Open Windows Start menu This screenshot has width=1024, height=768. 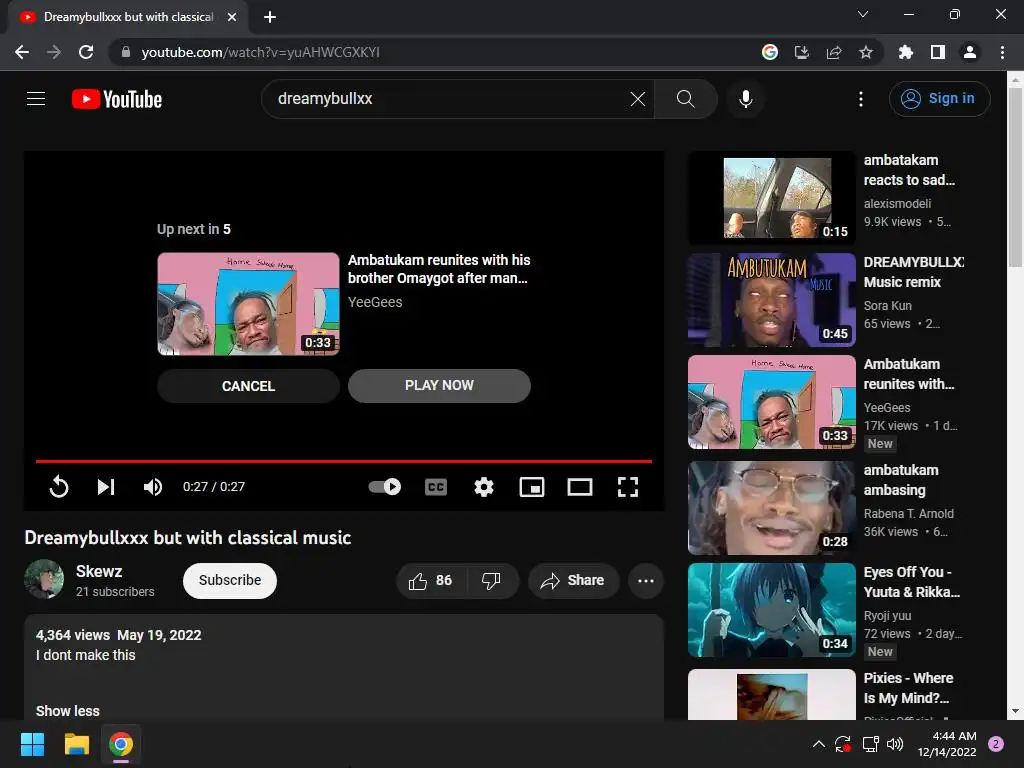32,744
